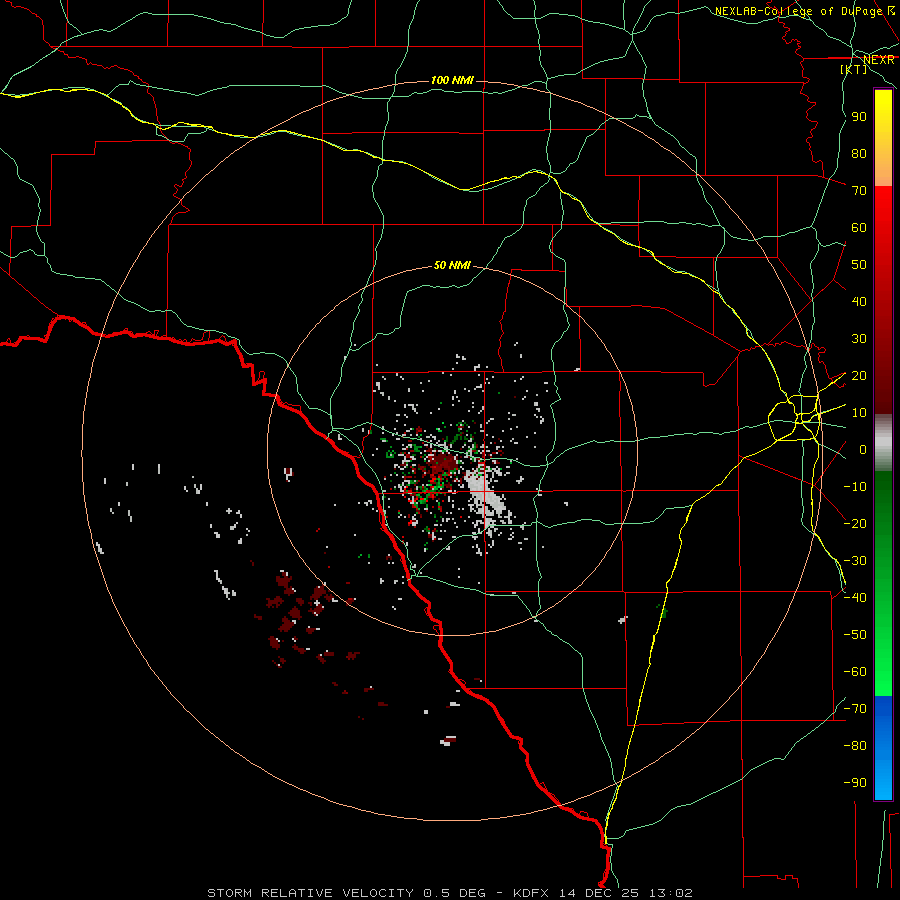Click the 80 value on the velocity scale

pos(859,154)
